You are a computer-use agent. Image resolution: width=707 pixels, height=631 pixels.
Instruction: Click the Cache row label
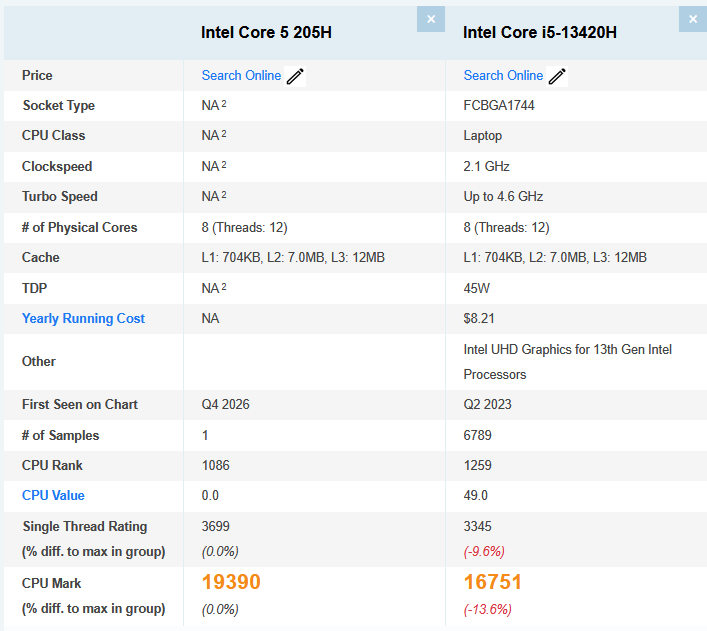click(x=41, y=258)
